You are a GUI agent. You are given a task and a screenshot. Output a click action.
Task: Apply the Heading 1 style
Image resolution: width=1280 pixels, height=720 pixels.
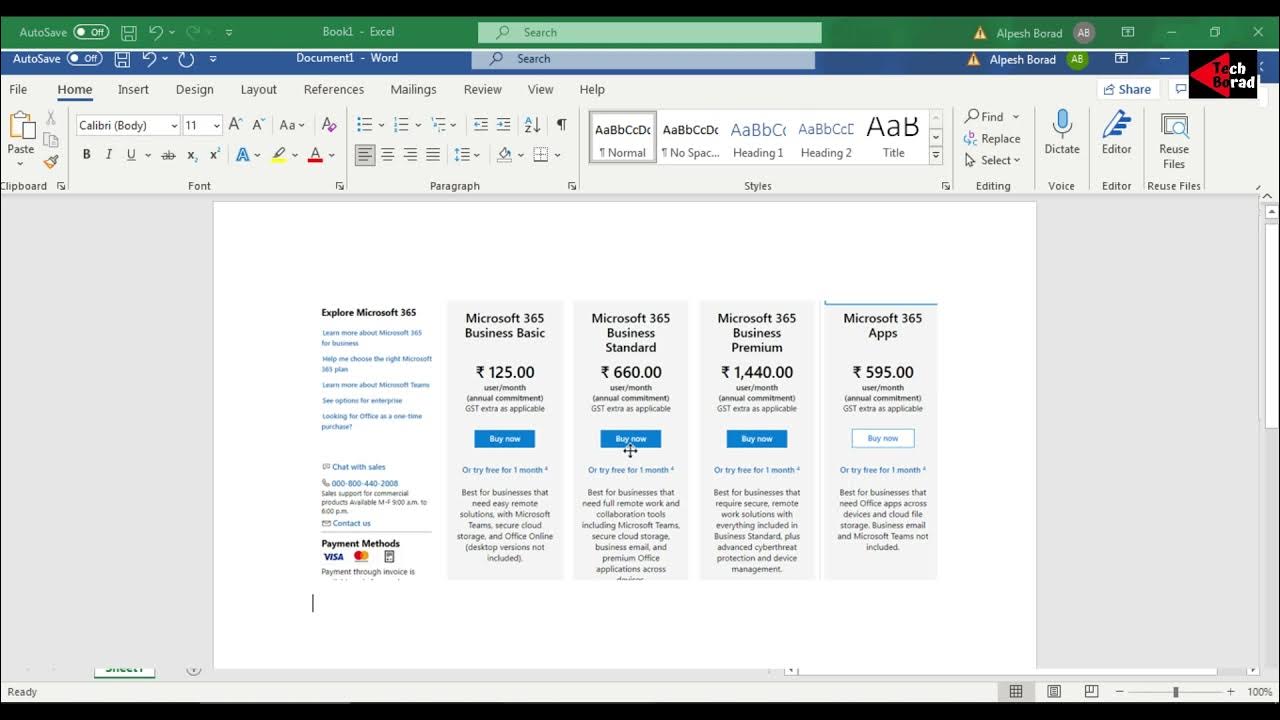[758, 138]
